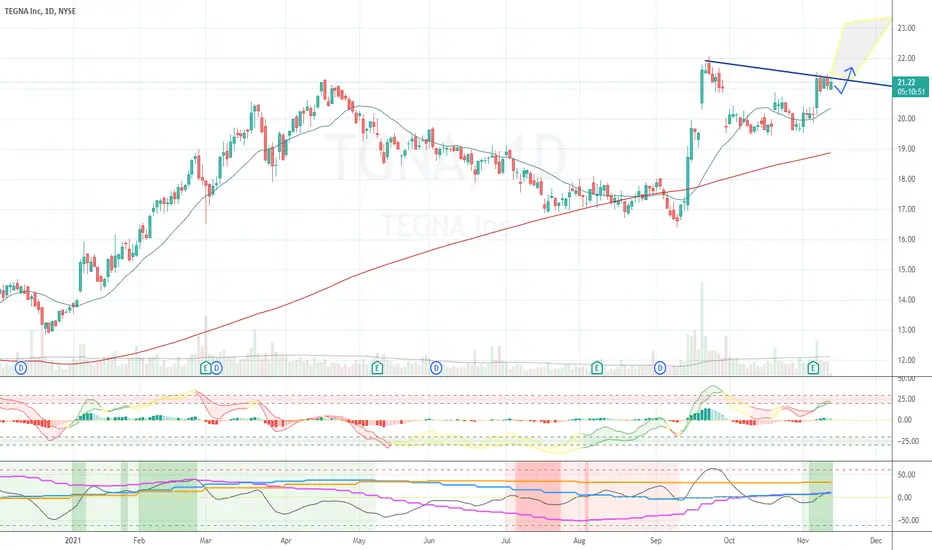Click the Jul label on the time axis
Viewport: 932px width, 550px height.
[506, 540]
